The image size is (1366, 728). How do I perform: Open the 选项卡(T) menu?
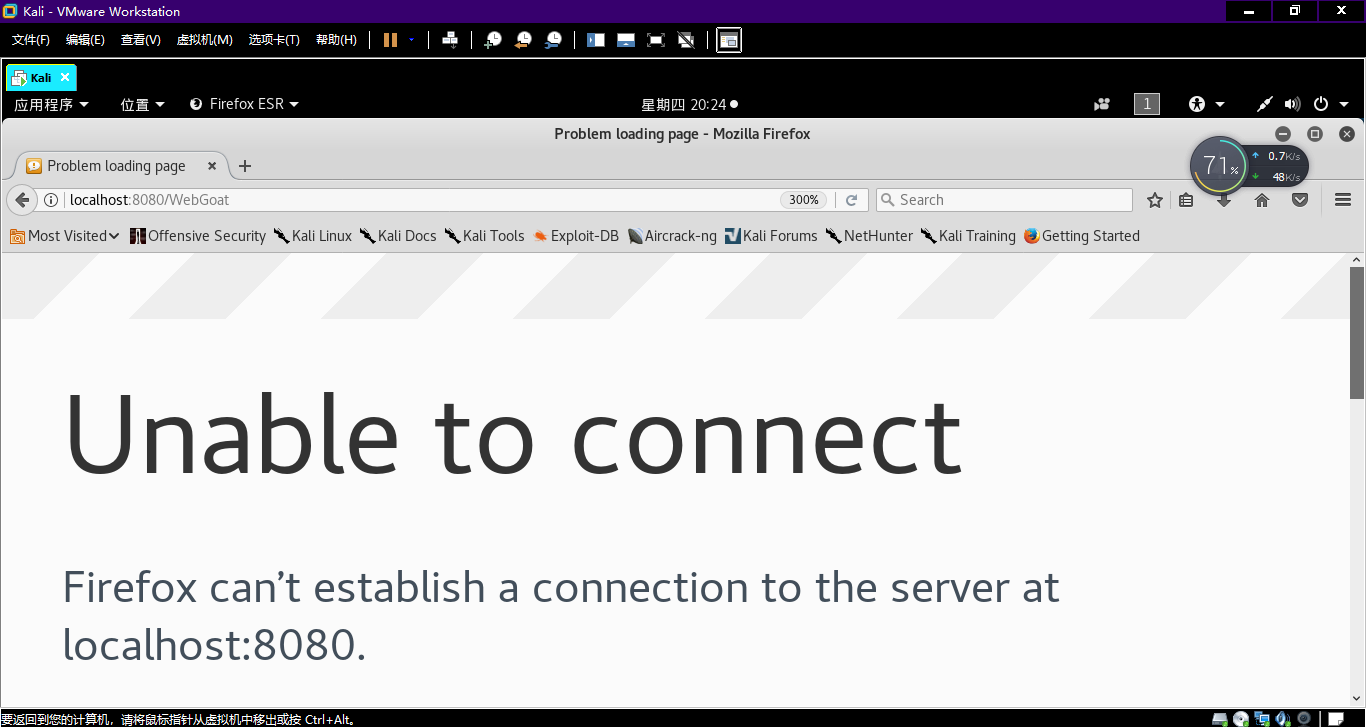tap(274, 40)
